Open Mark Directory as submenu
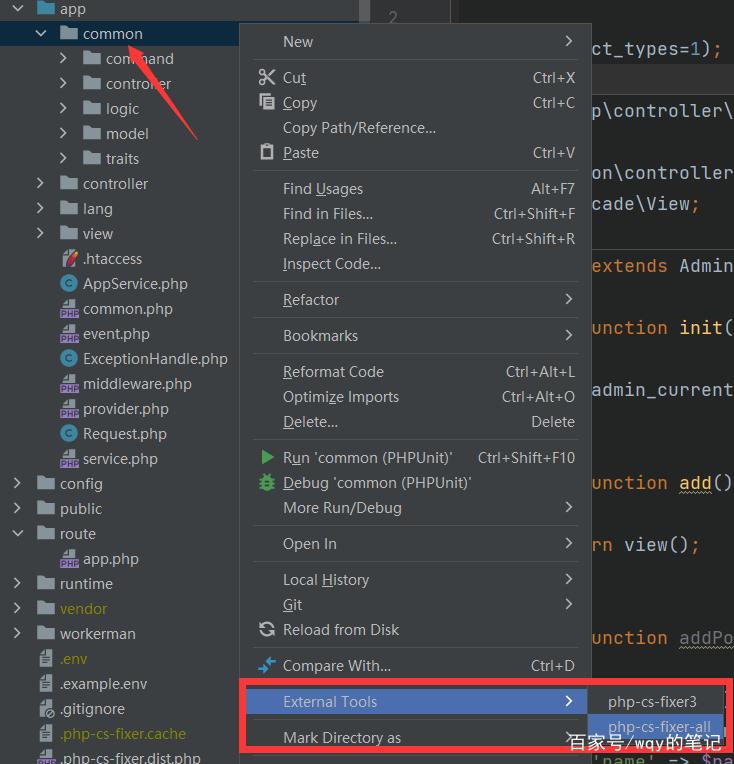The width and height of the screenshot is (734, 764). (x=415, y=737)
